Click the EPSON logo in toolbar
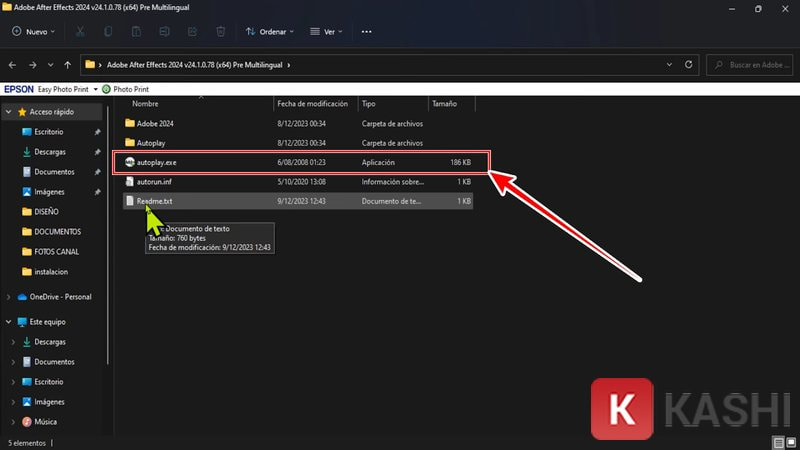This screenshot has height=450, width=800. pyautogui.click(x=18, y=89)
